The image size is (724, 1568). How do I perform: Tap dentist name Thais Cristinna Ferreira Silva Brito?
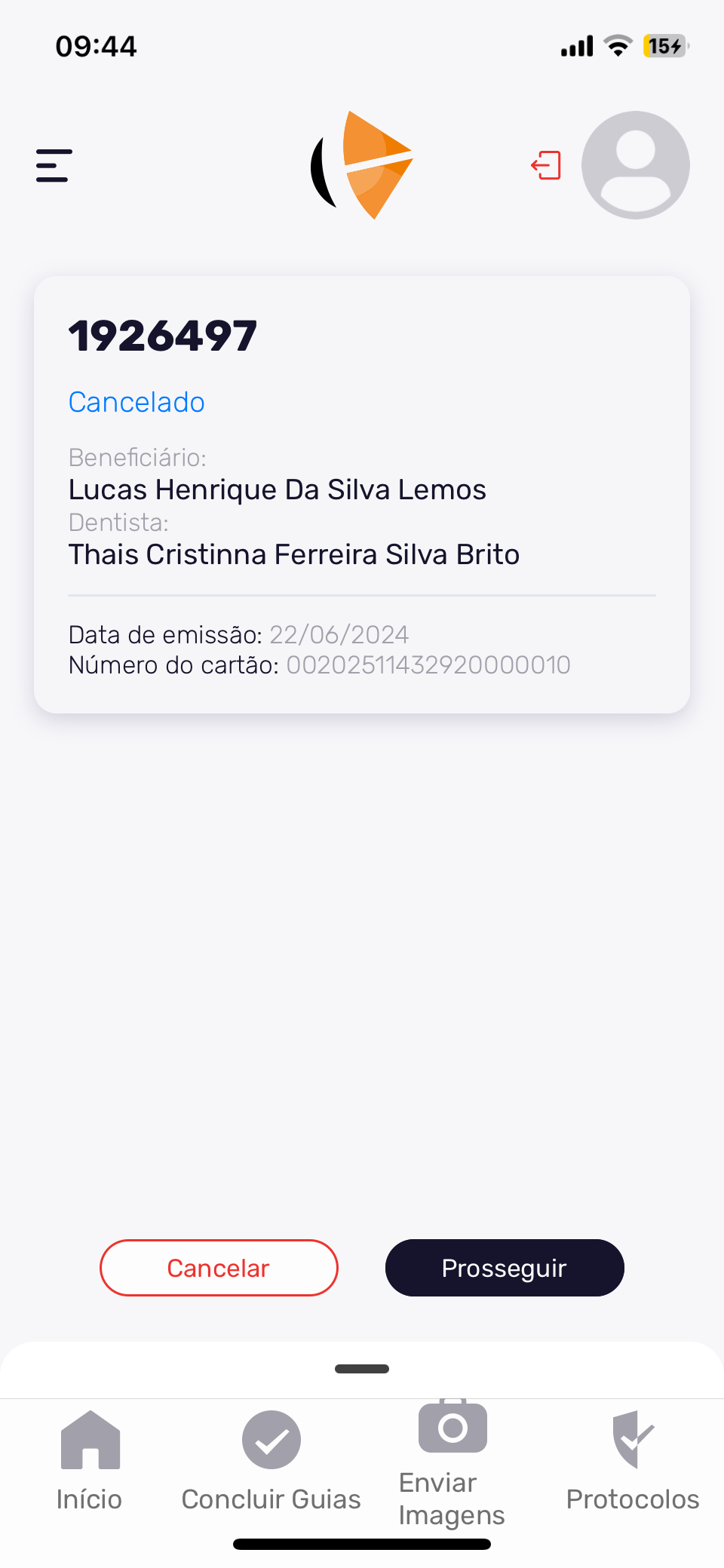coord(294,554)
